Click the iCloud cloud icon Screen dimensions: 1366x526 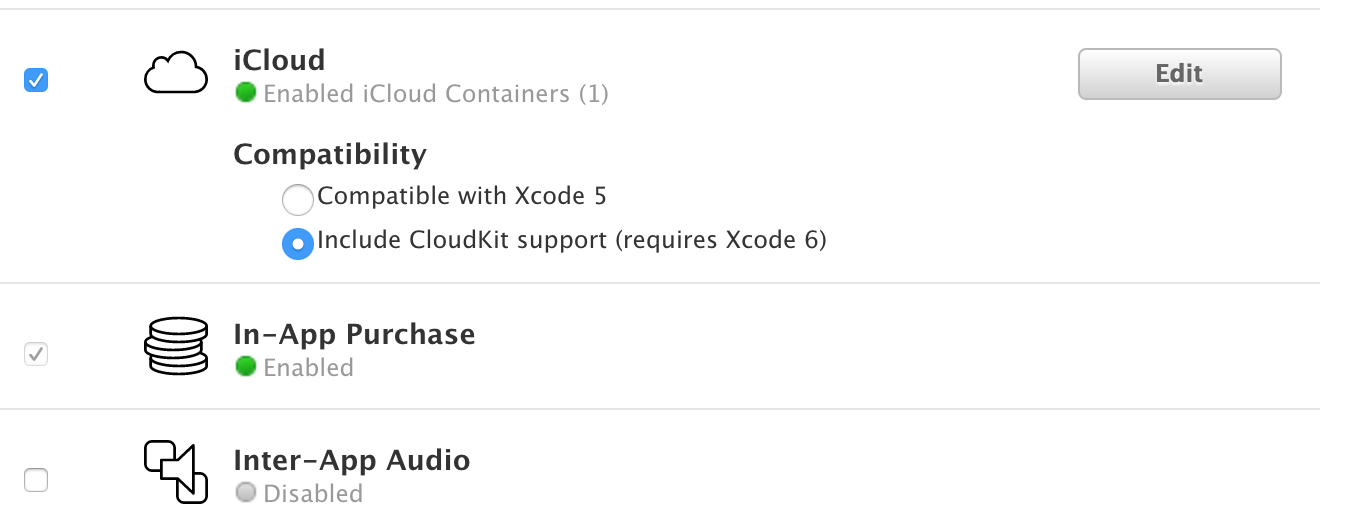[x=176, y=74]
